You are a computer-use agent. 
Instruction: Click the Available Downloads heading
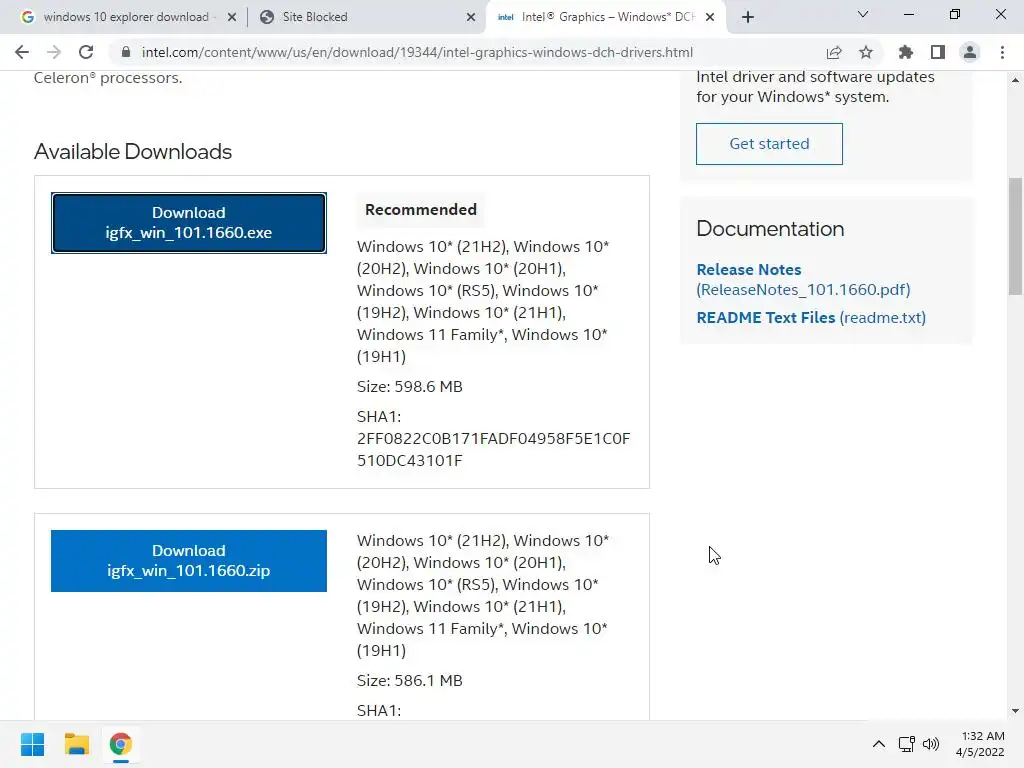pos(133,152)
